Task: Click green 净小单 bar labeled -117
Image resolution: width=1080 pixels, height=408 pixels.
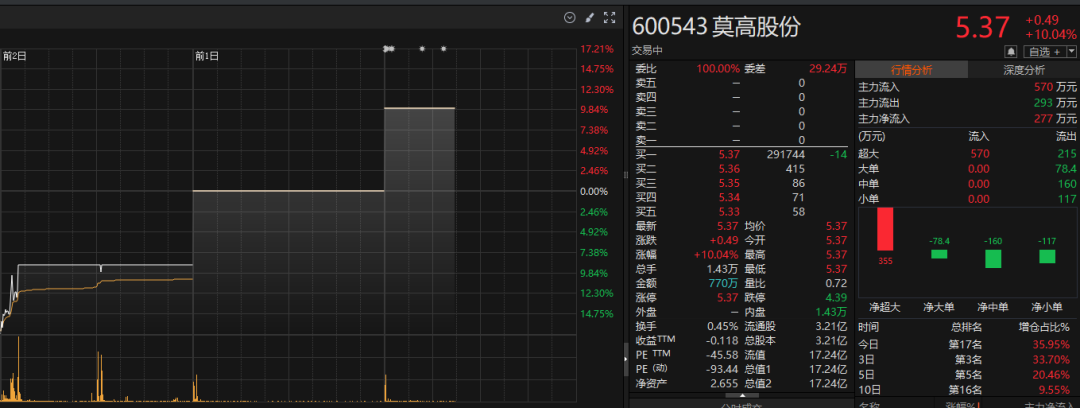Action: click(x=1047, y=256)
